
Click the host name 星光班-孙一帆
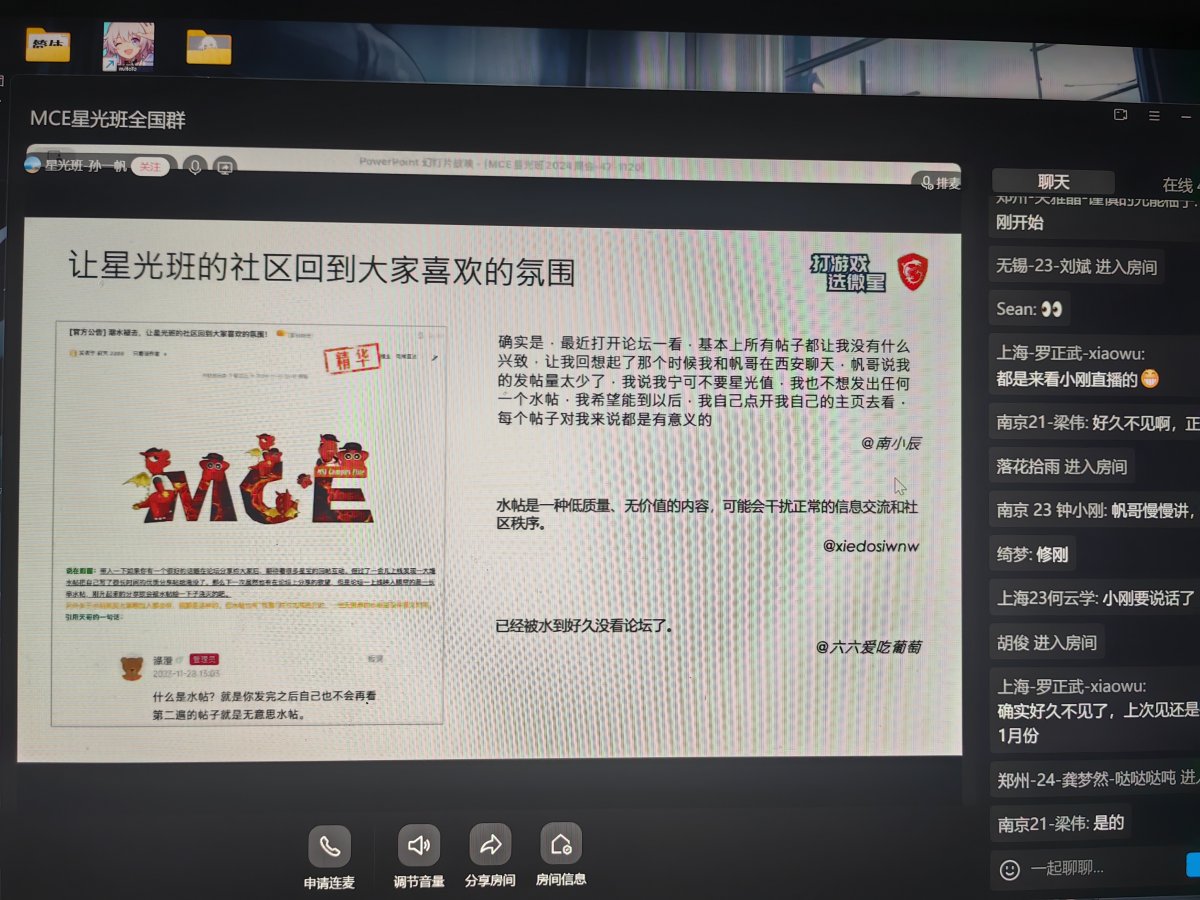(86, 166)
